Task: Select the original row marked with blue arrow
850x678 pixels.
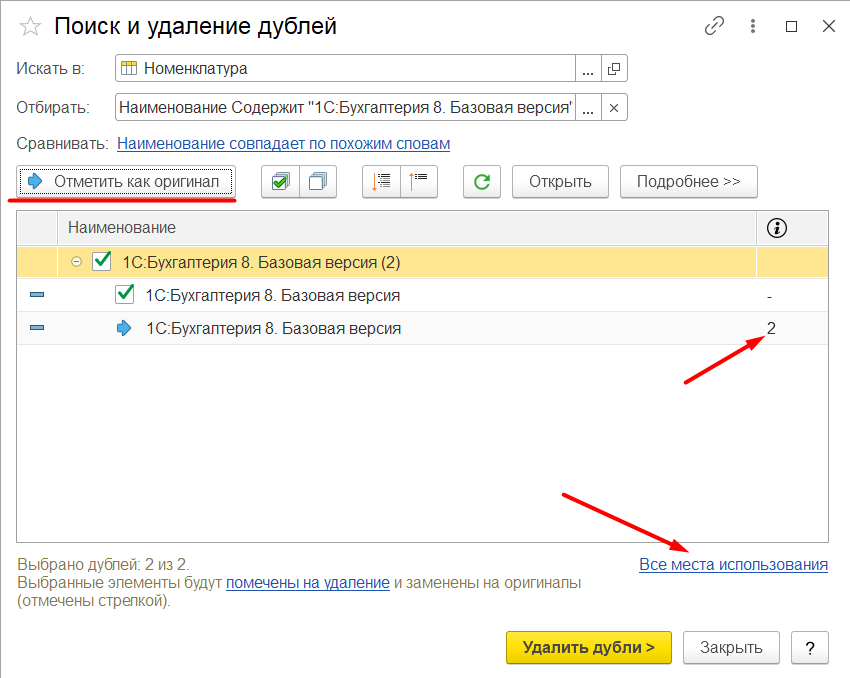Action: (422, 328)
